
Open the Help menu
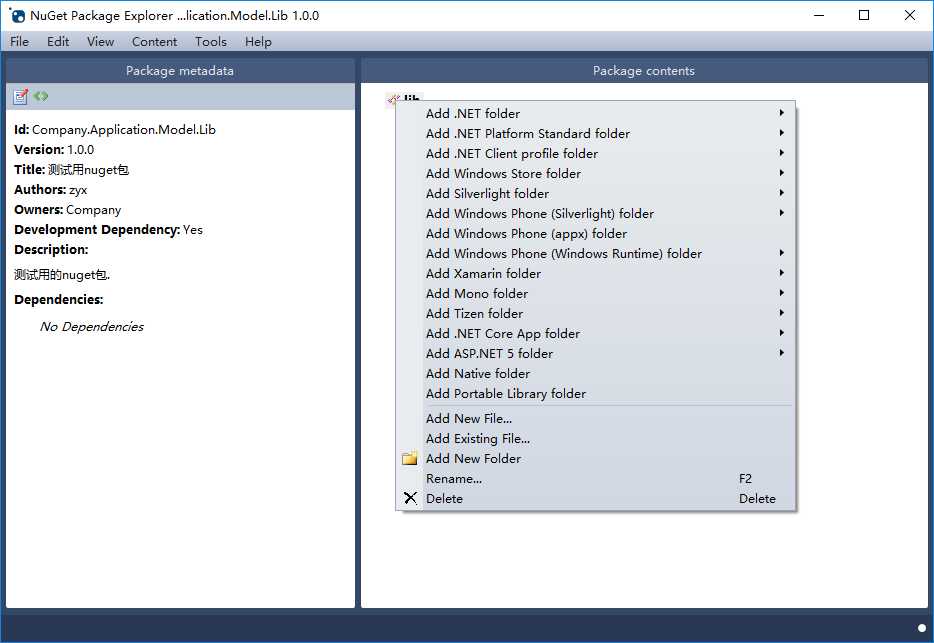coord(258,42)
